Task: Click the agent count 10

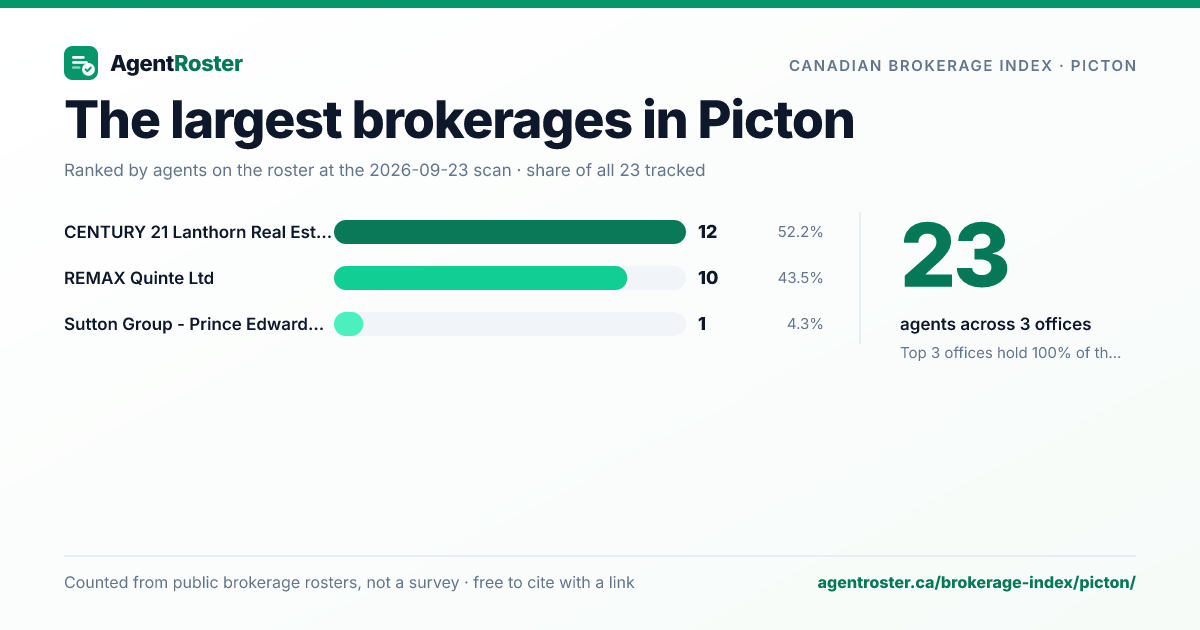Action: pyautogui.click(x=708, y=278)
